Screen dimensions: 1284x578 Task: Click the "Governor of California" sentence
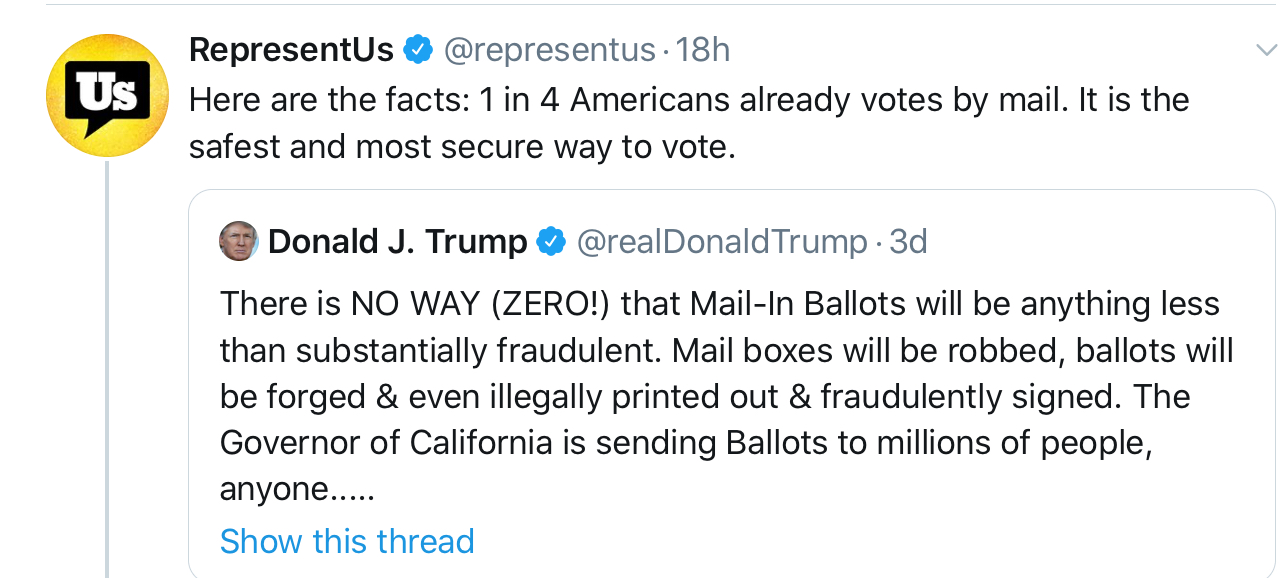click(x=686, y=443)
